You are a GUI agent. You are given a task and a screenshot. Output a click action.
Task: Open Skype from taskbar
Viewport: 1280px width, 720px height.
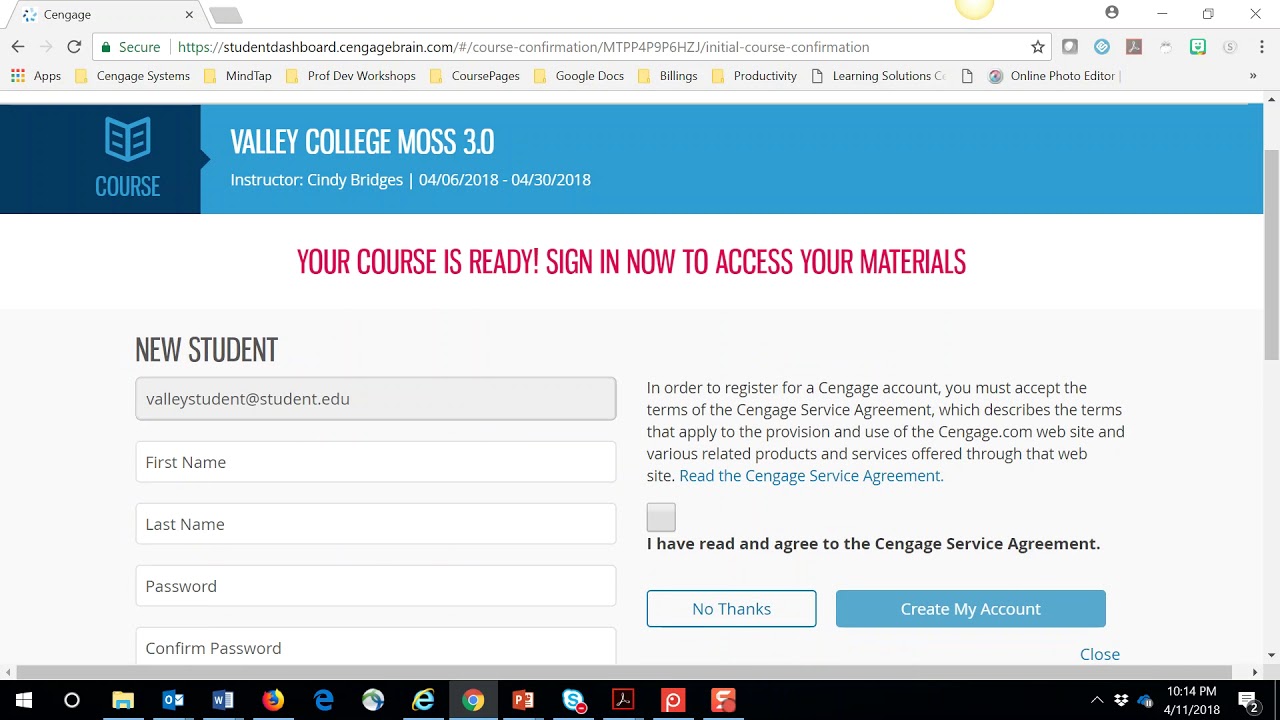click(x=573, y=700)
